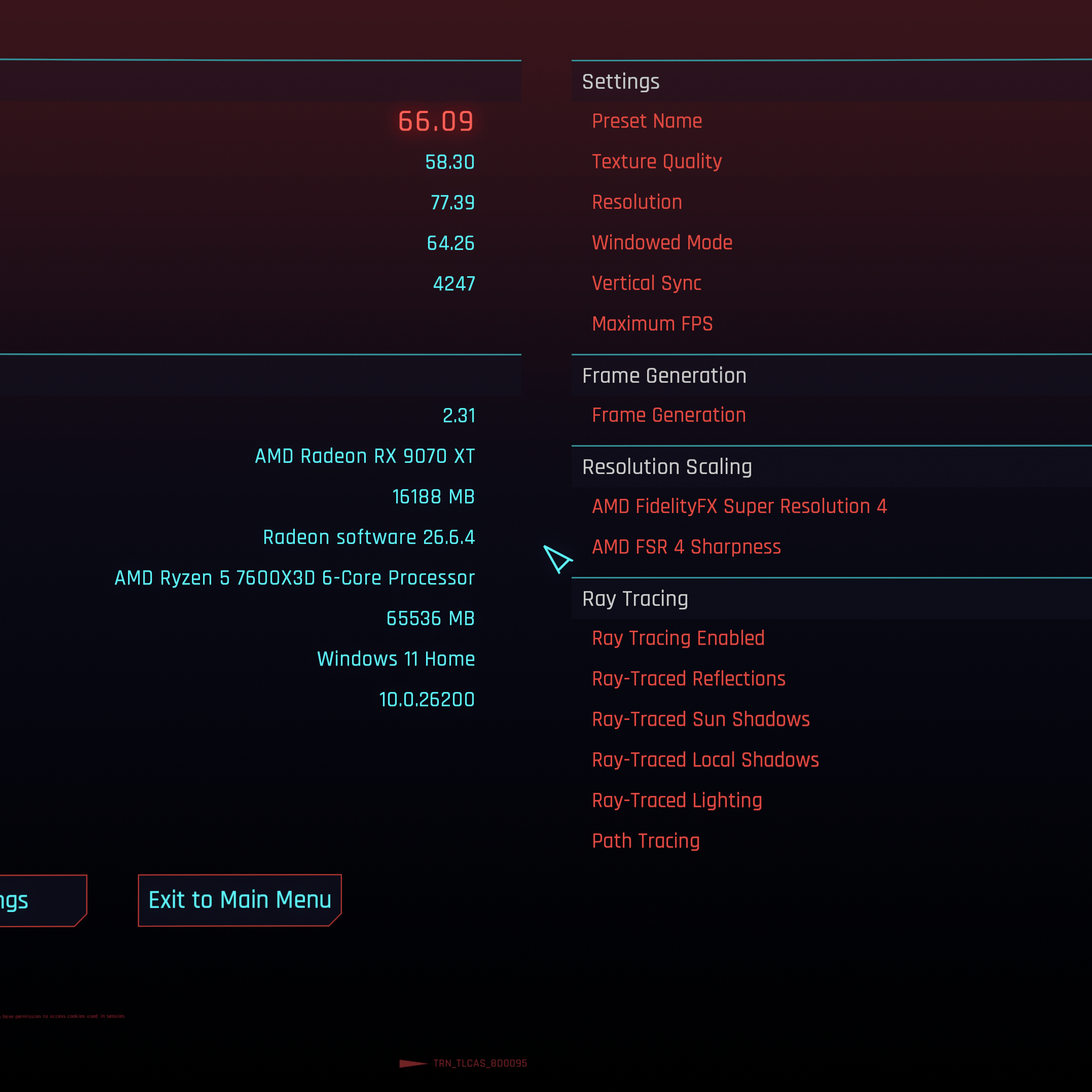1092x1092 pixels.
Task: Select the Path Tracing row
Action: click(831, 841)
